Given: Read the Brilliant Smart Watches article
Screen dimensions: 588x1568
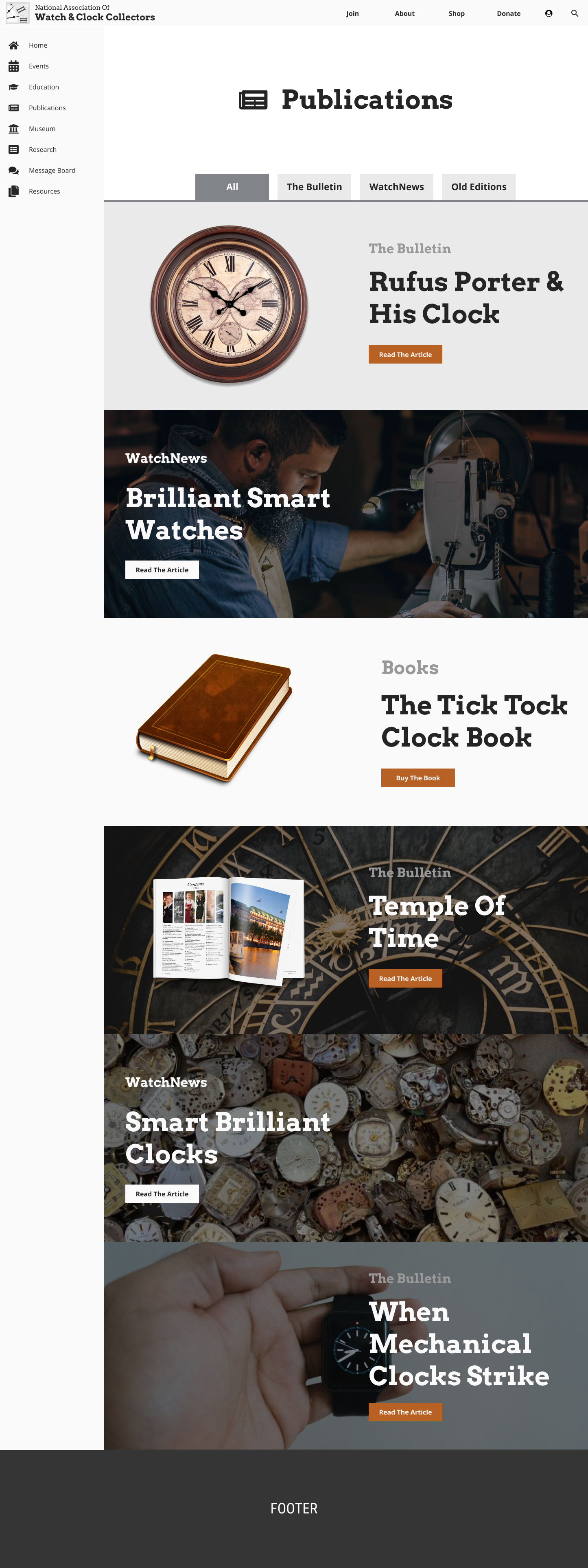Looking at the screenshot, I should click(x=162, y=570).
